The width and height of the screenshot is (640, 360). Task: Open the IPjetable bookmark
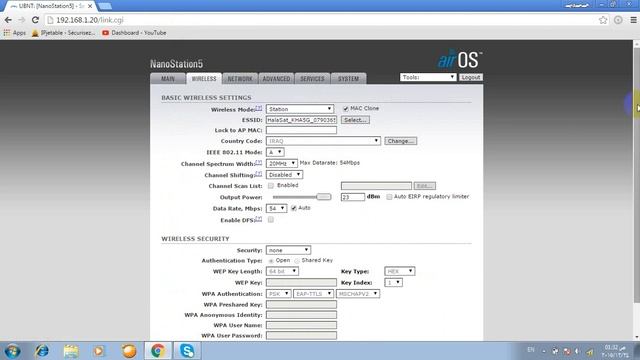click(63, 33)
